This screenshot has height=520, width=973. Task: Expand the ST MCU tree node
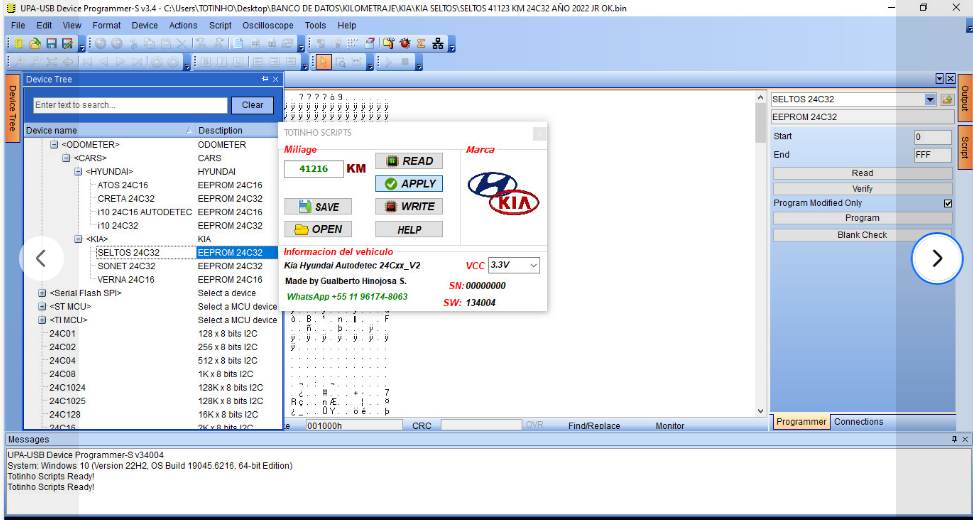pyautogui.click(x=41, y=307)
